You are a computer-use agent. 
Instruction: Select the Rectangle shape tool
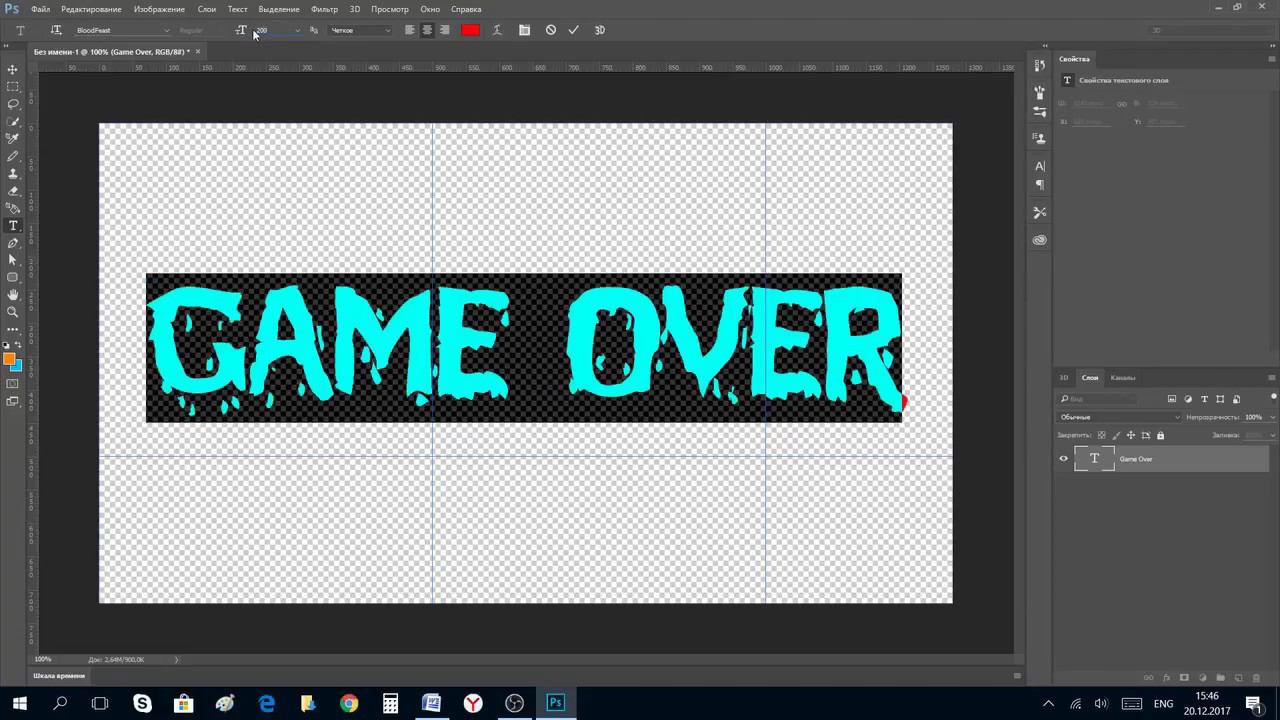13,277
